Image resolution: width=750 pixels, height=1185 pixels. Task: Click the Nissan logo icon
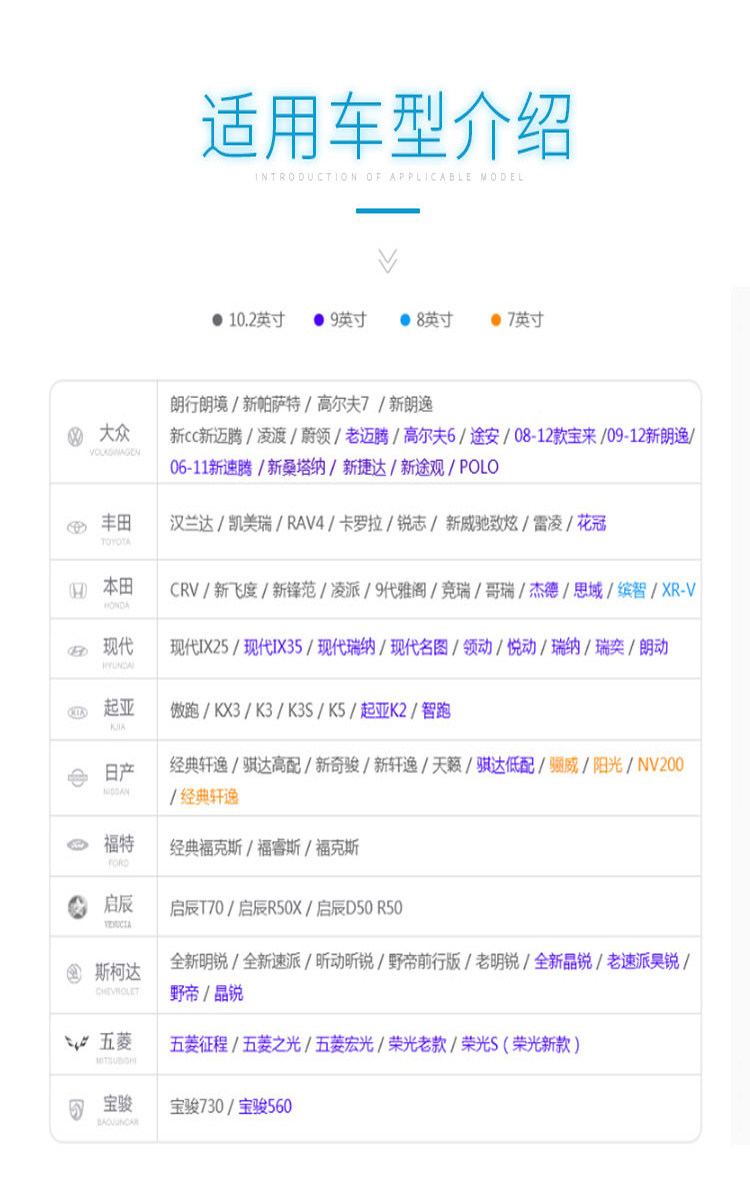pos(78,777)
